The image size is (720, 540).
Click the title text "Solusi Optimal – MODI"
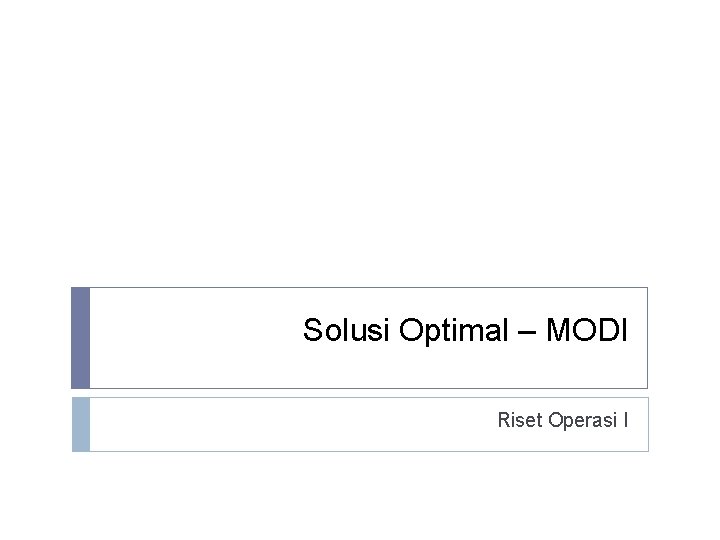[x=465, y=330]
